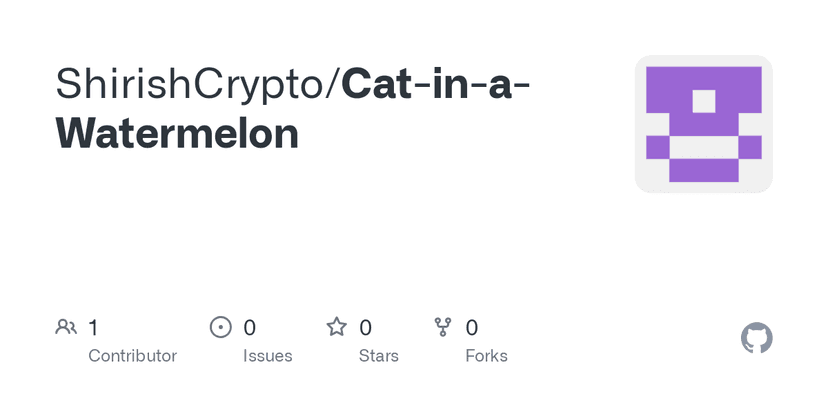The width and height of the screenshot is (828, 414).
Task: Click the zero count above Forks
Action: (472, 327)
